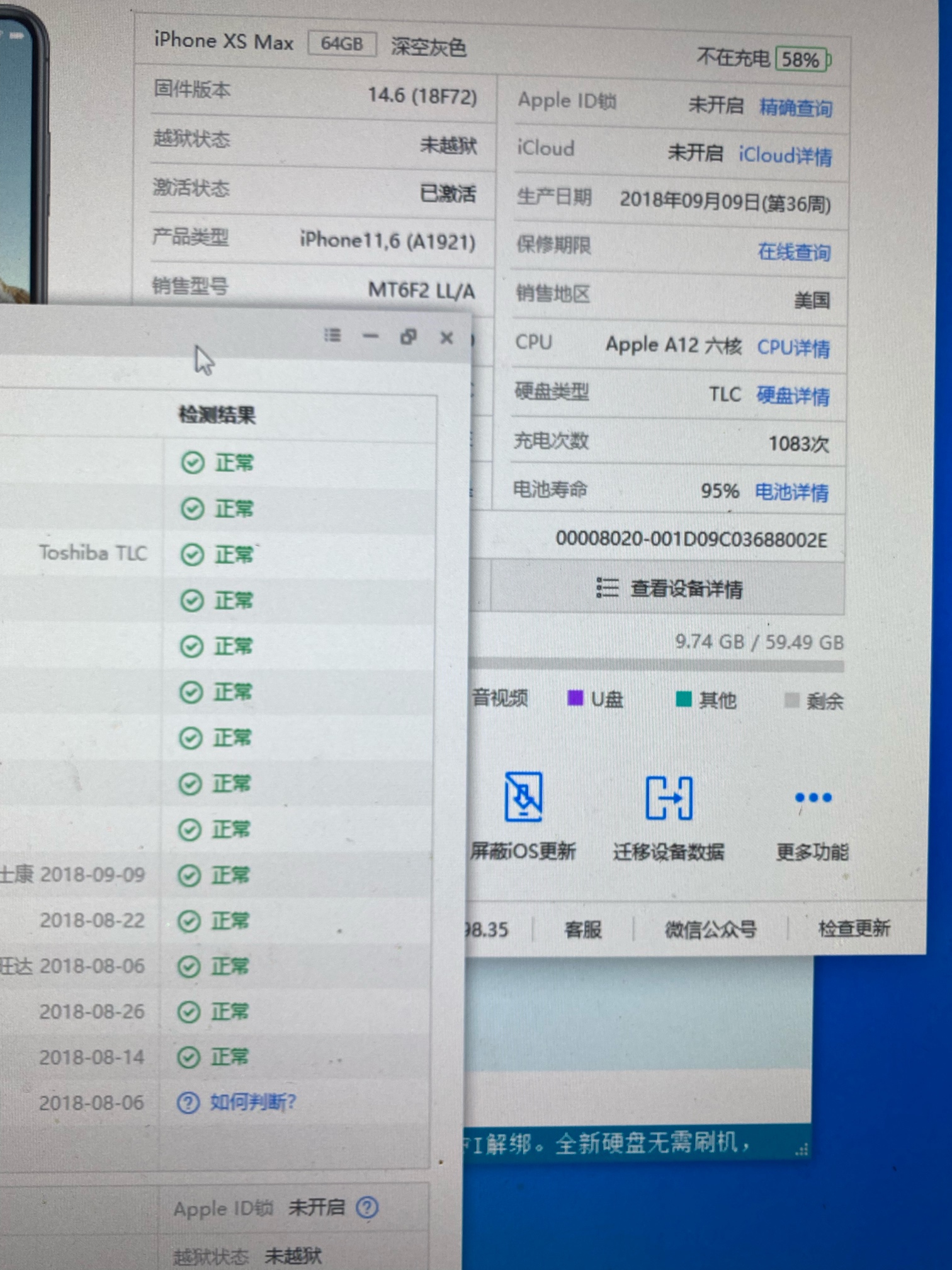Click the 检测结果 column header
The height and width of the screenshot is (1270, 952).
[217, 415]
